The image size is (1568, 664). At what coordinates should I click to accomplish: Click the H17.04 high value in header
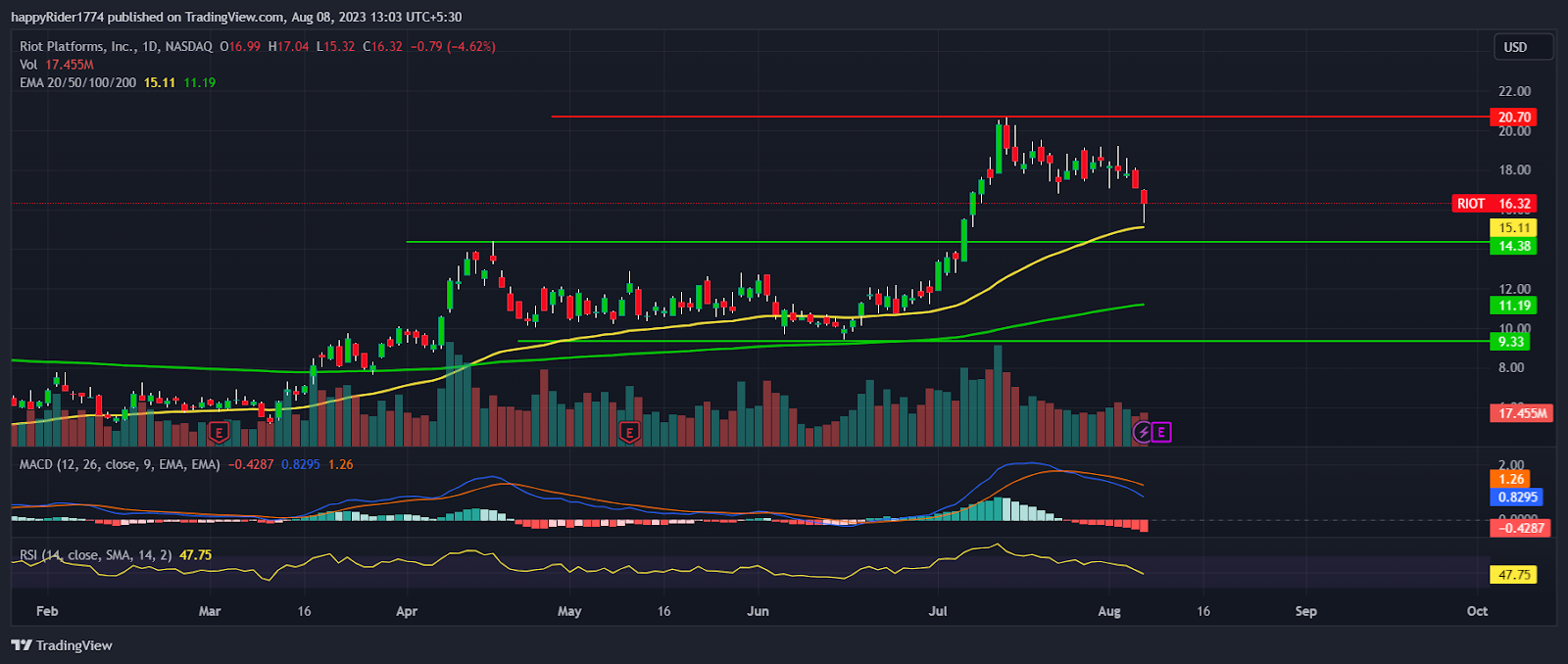[x=288, y=46]
